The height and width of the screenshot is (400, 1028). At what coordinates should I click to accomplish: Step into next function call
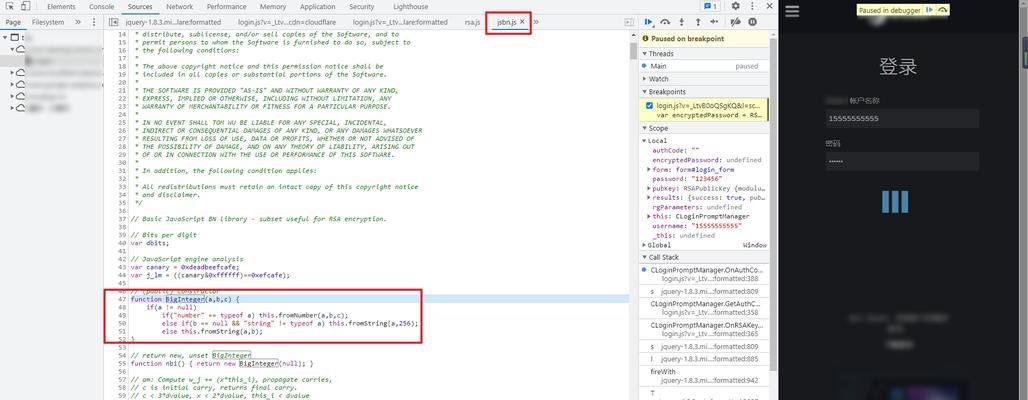(682, 22)
